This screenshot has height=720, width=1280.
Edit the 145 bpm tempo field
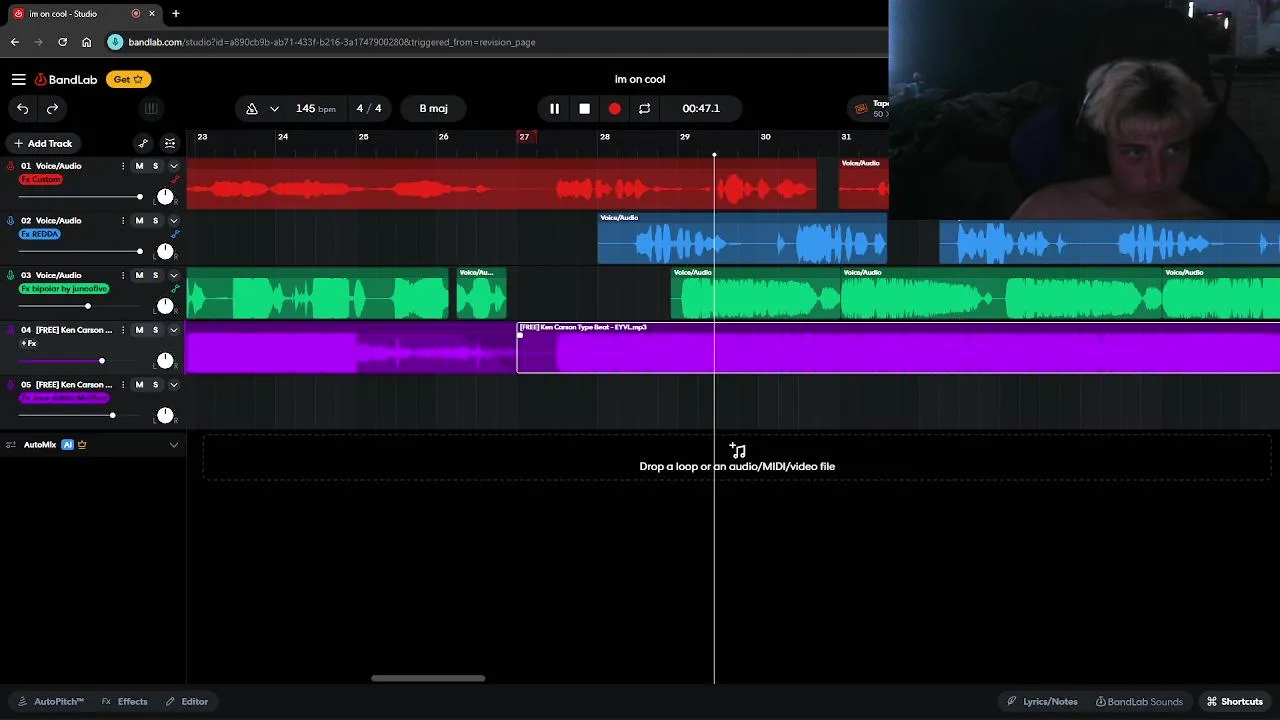[x=315, y=108]
